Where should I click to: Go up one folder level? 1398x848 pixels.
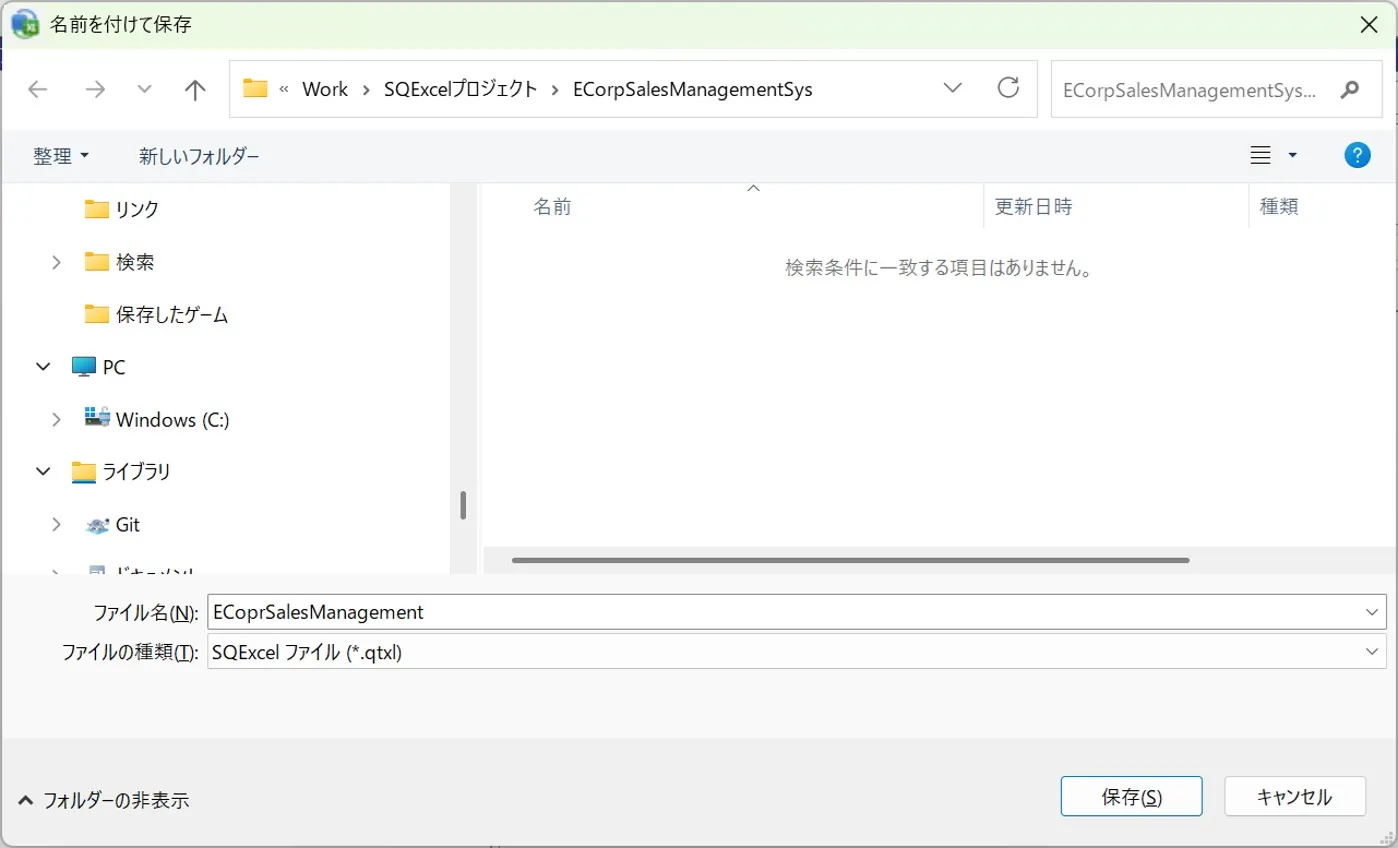click(195, 89)
